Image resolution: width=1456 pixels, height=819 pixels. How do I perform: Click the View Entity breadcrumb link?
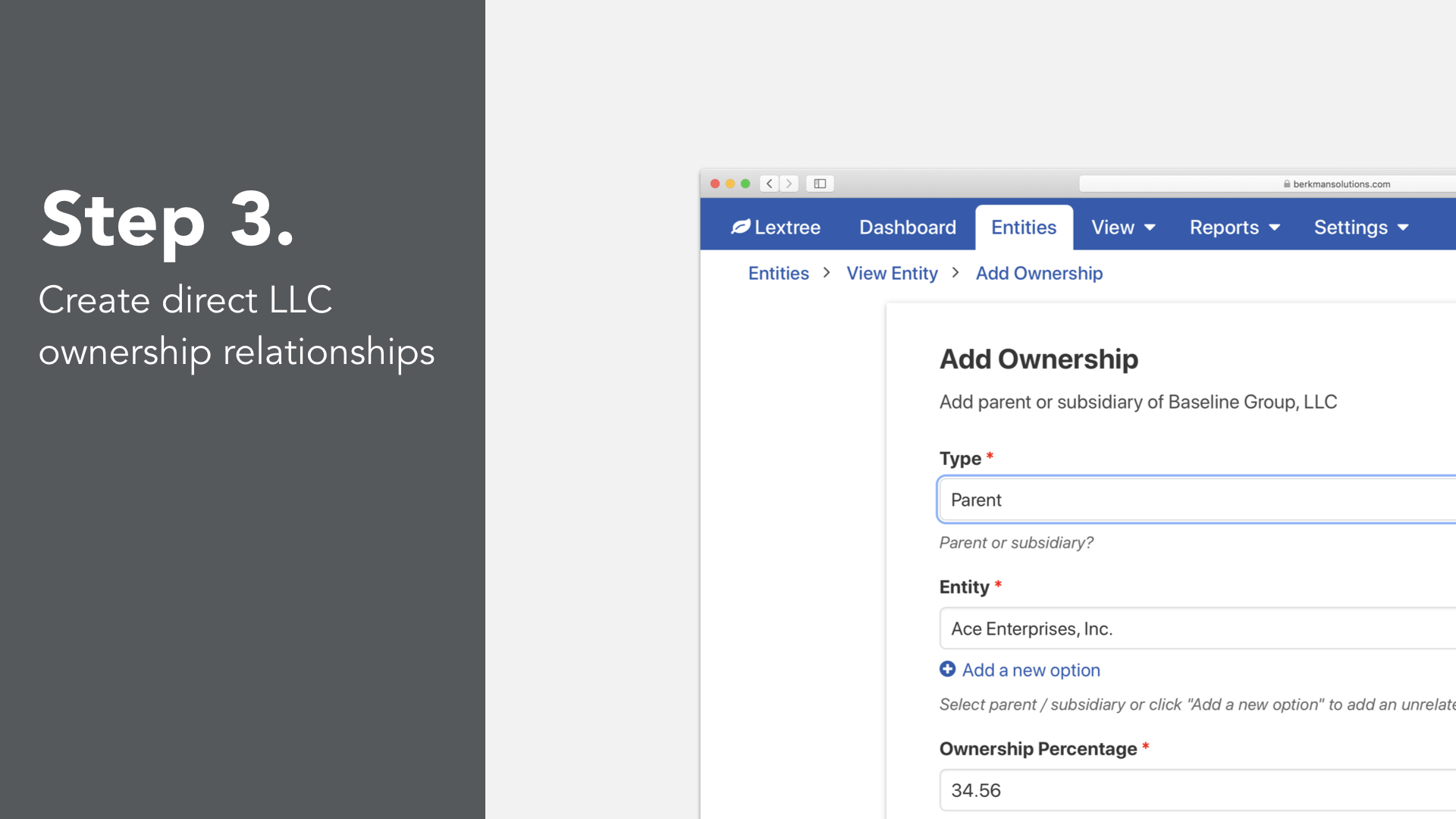tap(892, 273)
